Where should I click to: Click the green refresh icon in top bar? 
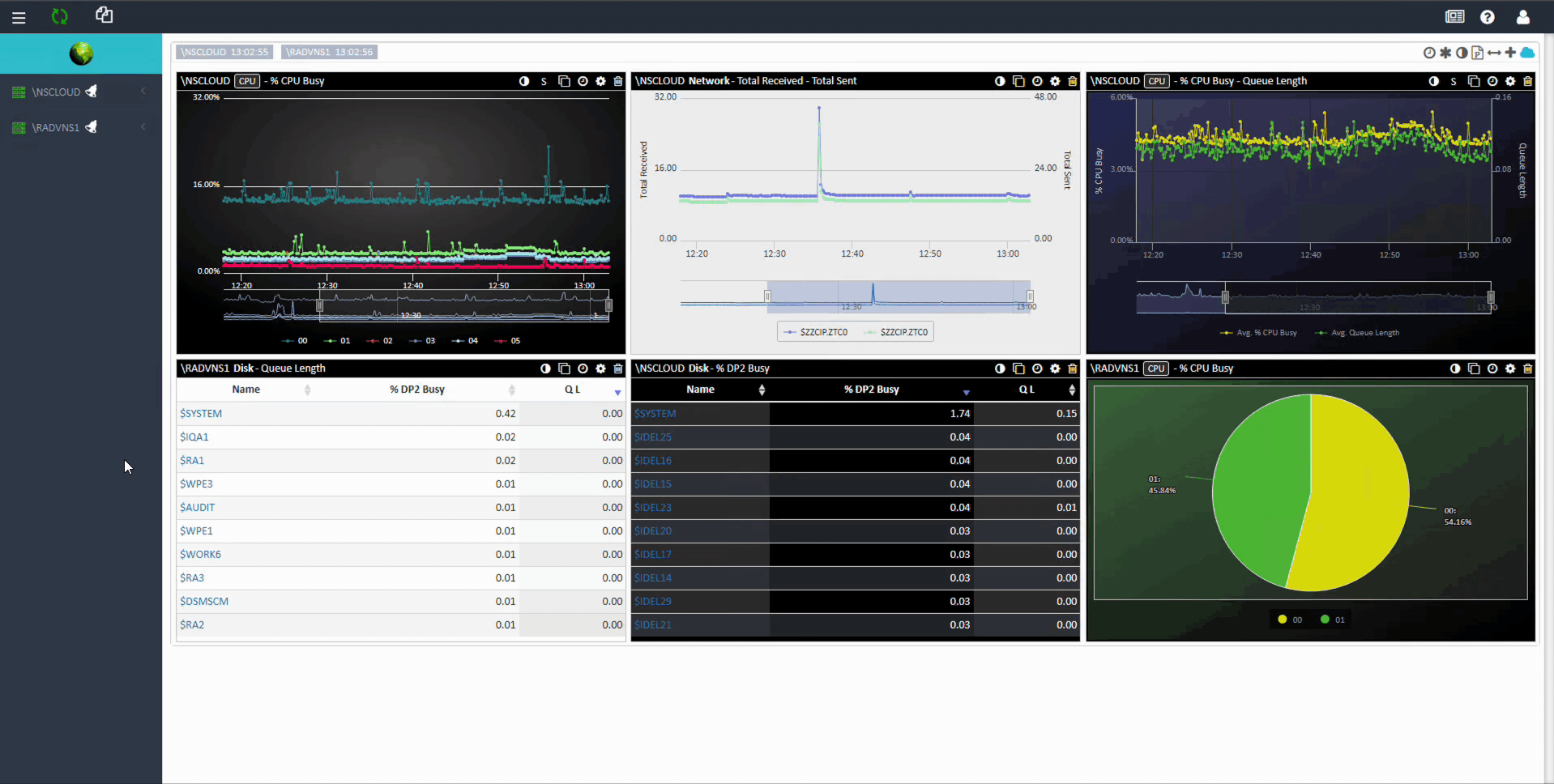tap(59, 16)
